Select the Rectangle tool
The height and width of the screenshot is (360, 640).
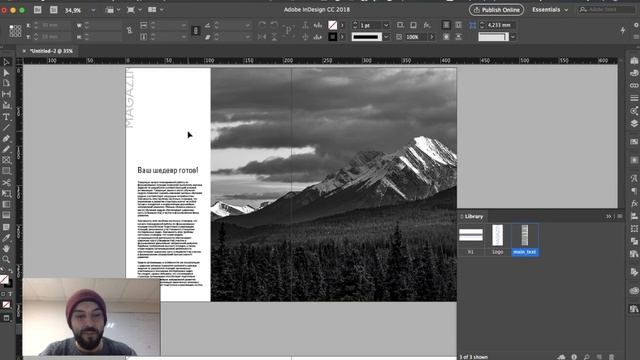6,171
